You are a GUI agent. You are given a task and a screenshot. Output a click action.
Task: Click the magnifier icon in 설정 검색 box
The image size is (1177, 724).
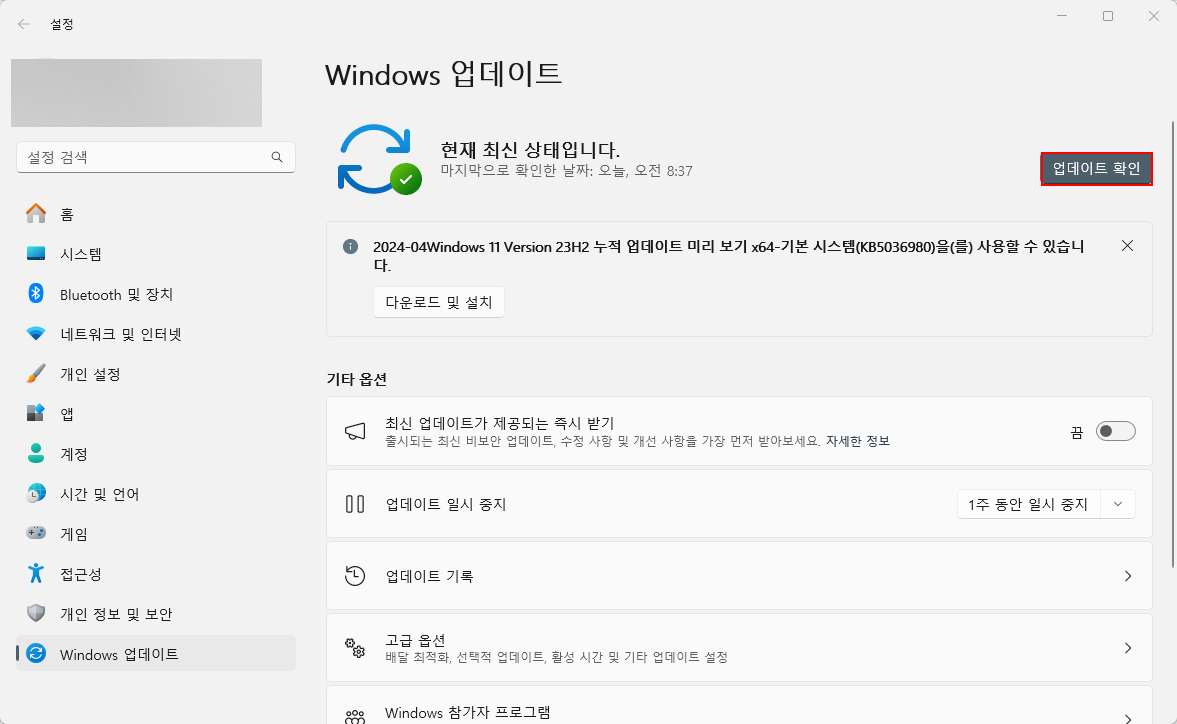(277, 157)
